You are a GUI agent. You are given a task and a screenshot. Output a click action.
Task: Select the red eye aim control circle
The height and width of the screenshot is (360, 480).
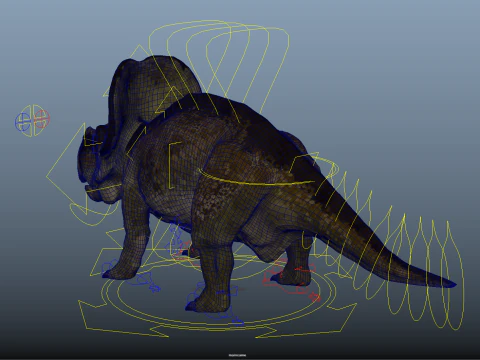(42, 119)
